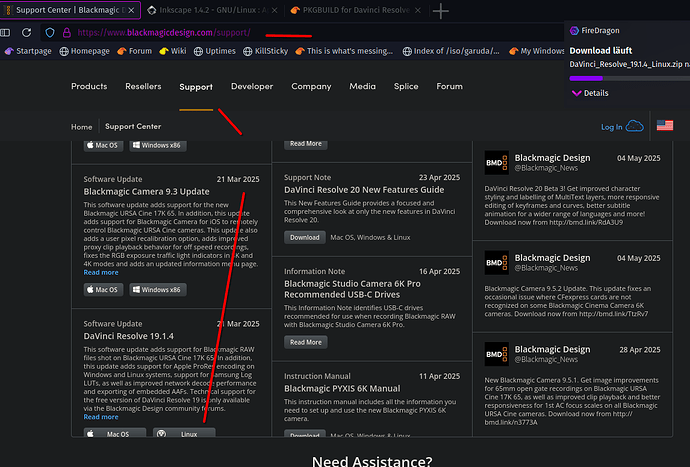Download DaVinci Resolve 19.1.4 for Linux
690x467 pixels.
coord(184,432)
